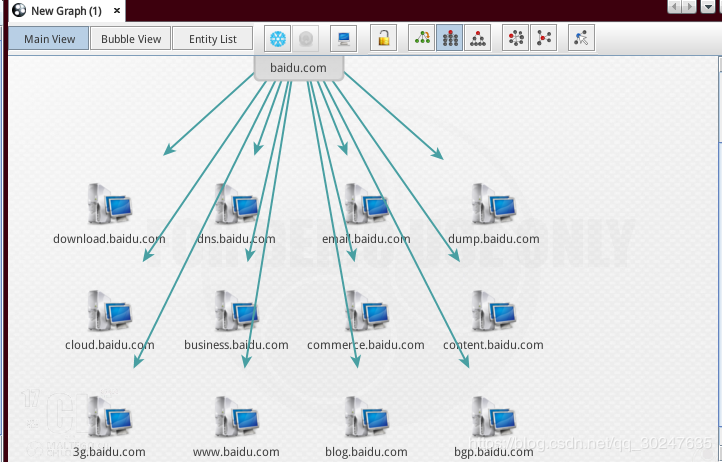
Task: Select the New Graph (1) tab
Action: [66, 11]
